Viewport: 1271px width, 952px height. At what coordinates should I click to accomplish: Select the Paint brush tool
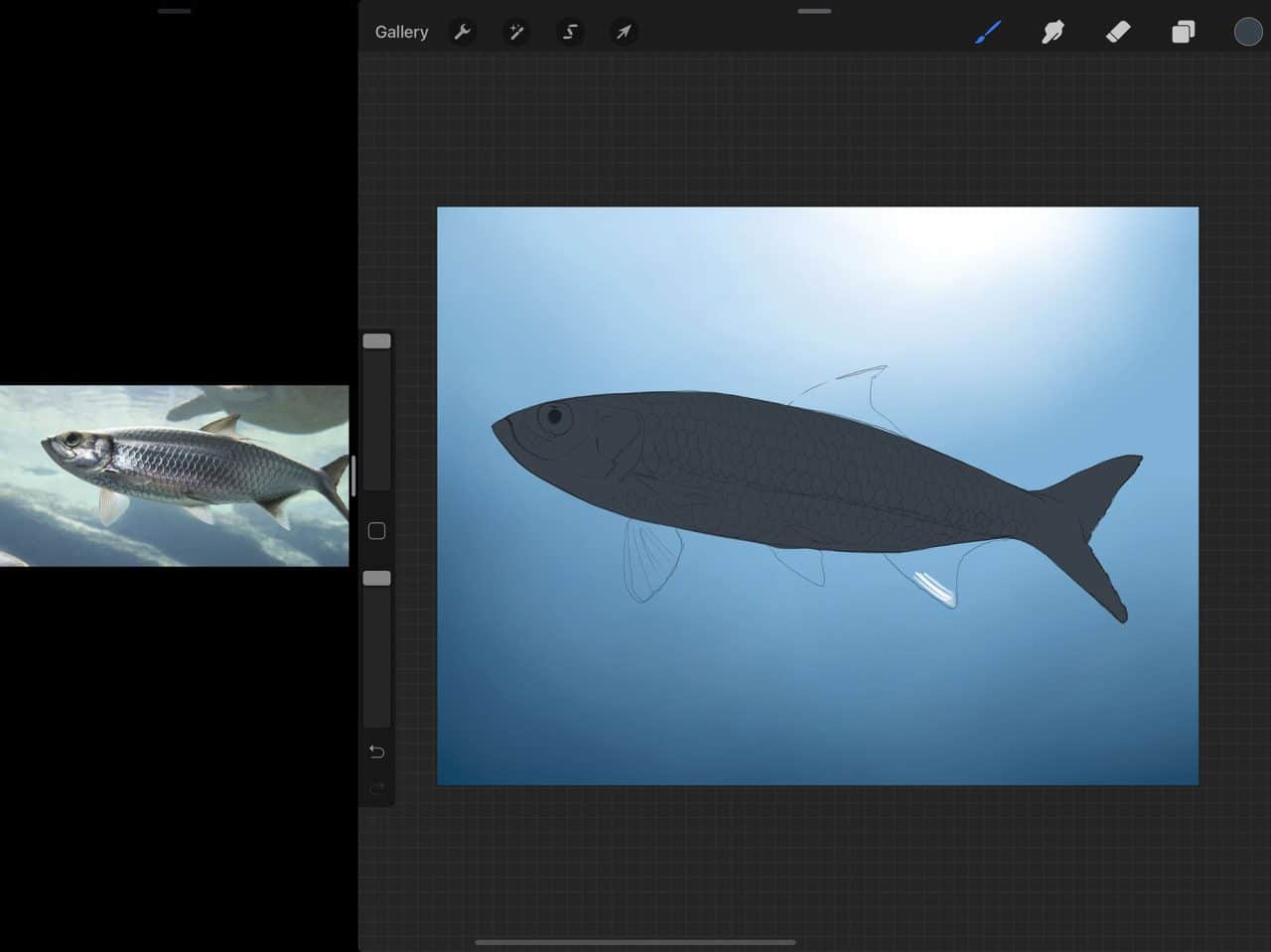988,31
